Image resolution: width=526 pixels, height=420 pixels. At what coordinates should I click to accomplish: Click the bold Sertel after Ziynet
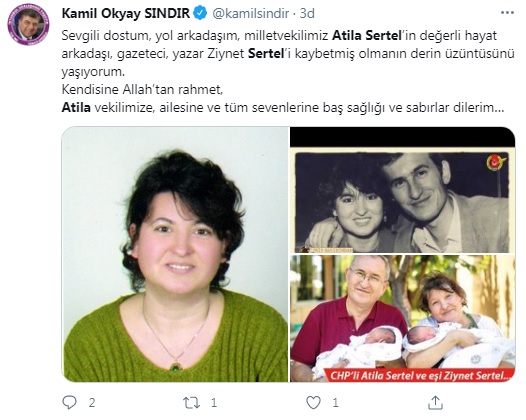tap(266, 54)
